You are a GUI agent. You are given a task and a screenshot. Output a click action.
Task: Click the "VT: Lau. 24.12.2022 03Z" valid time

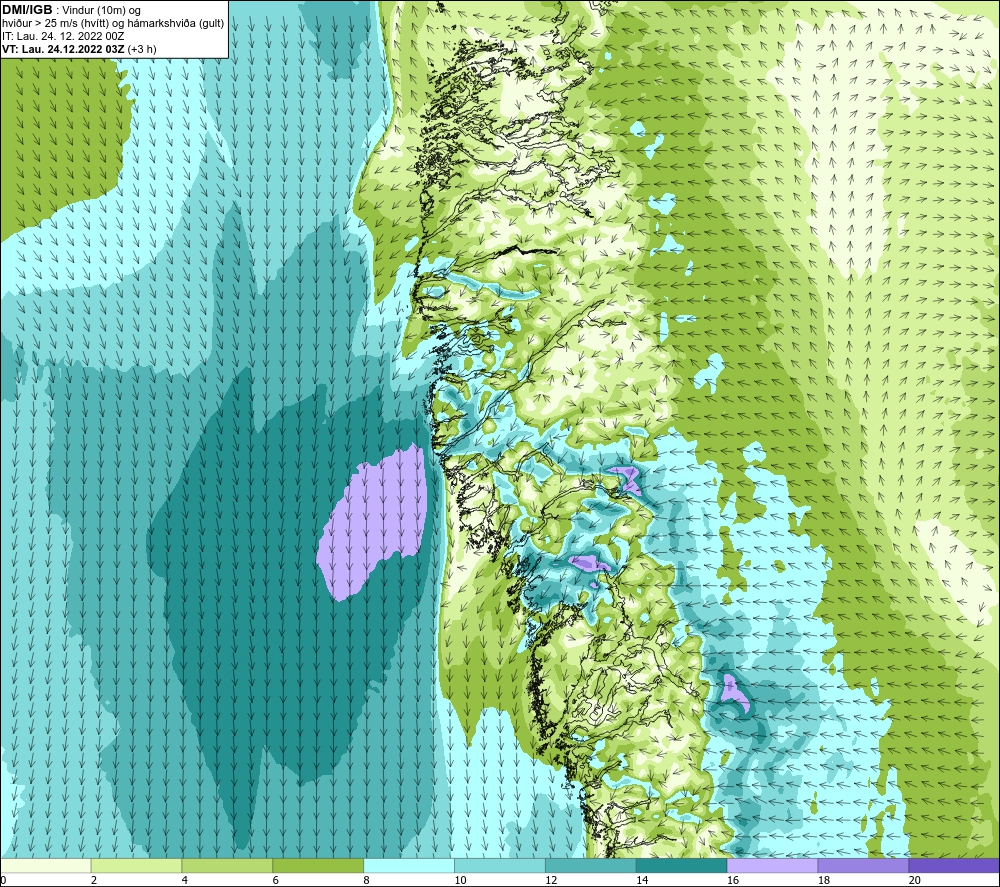63,49
